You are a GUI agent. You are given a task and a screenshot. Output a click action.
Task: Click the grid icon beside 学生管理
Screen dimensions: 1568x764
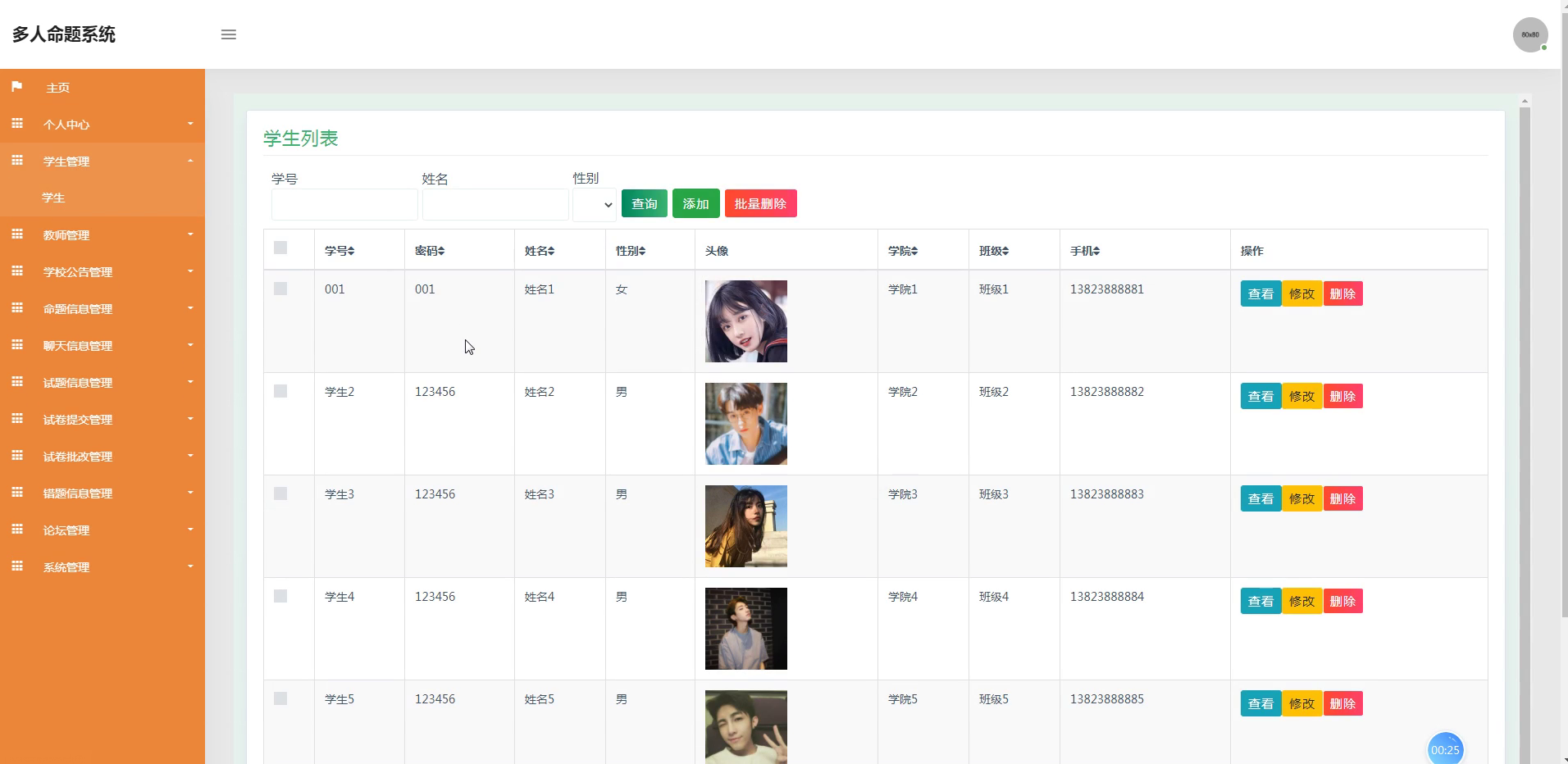point(17,161)
